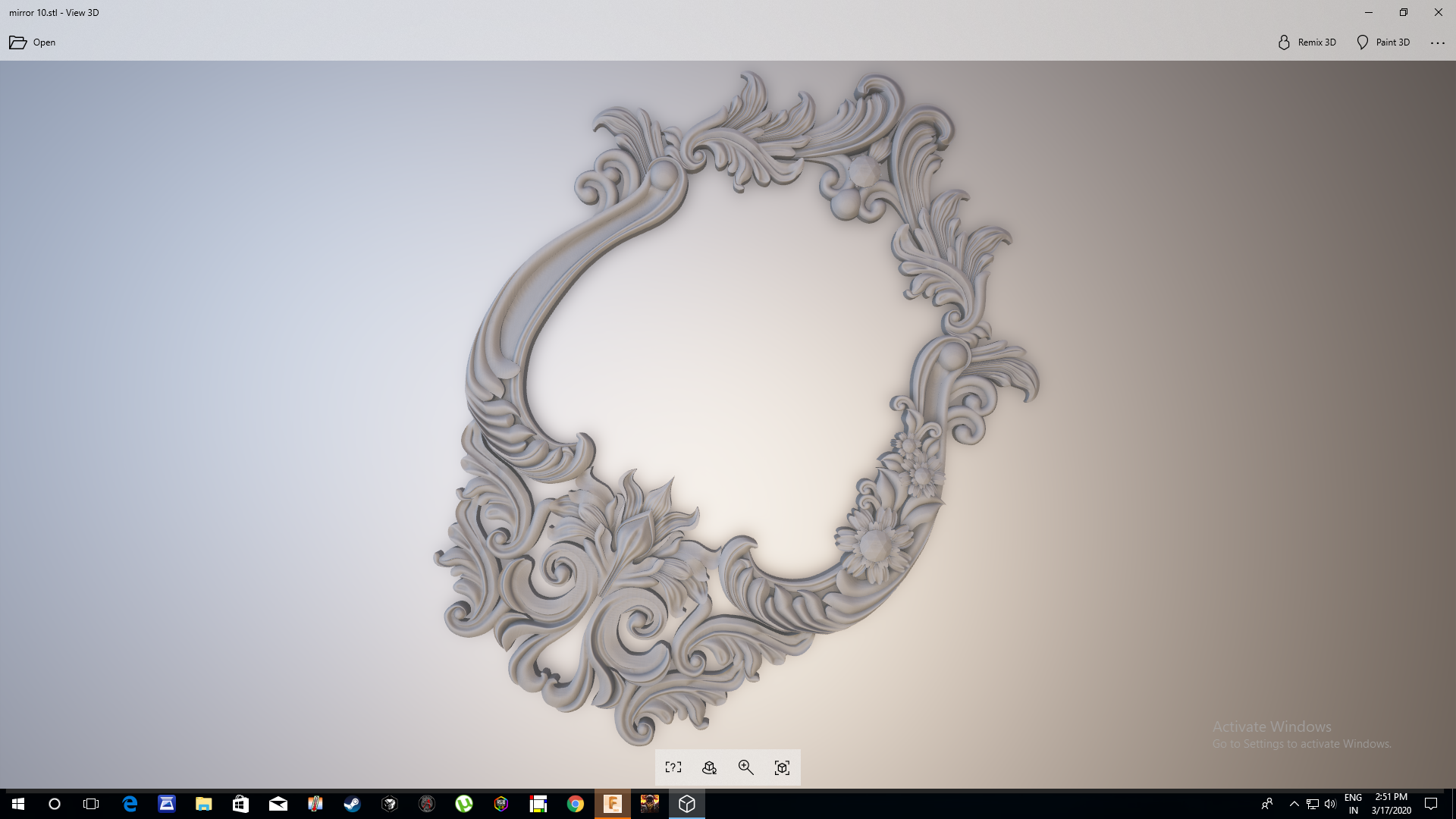Open the scanner app taskbar icon

[x=167, y=804]
